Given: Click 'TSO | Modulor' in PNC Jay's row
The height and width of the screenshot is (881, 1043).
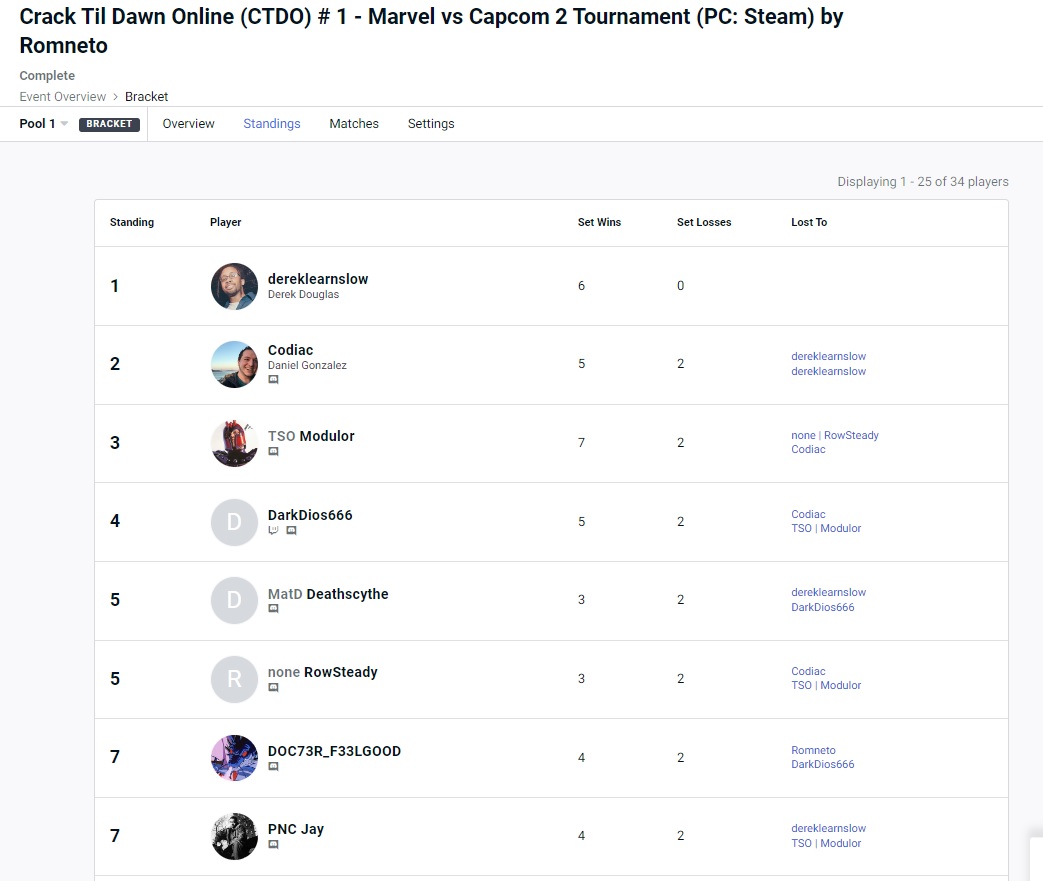Looking at the screenshot, I should [826, 843].
